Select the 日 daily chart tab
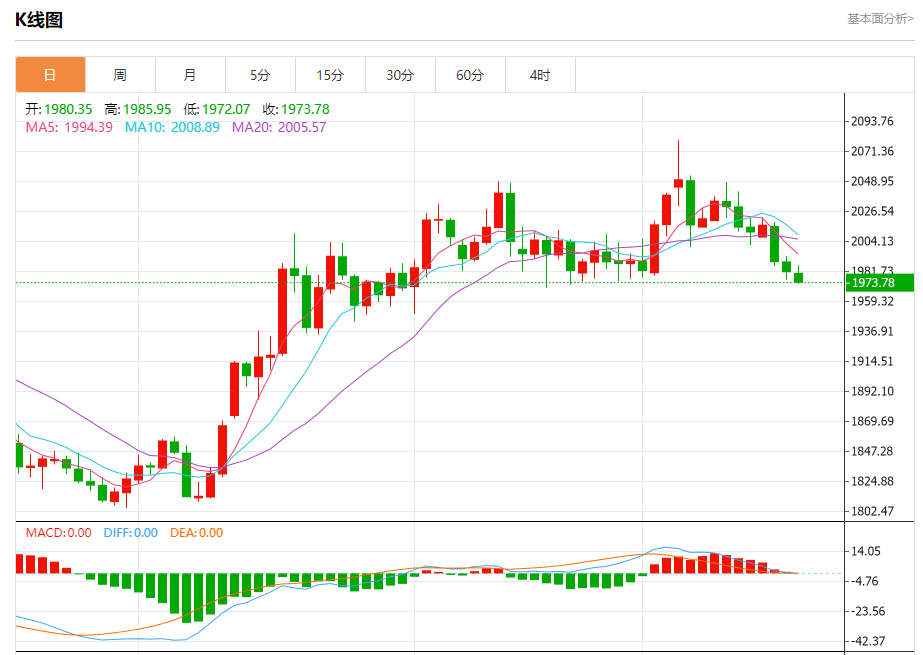The height and width of the screenshot is (655, 923). pos(51,75)
